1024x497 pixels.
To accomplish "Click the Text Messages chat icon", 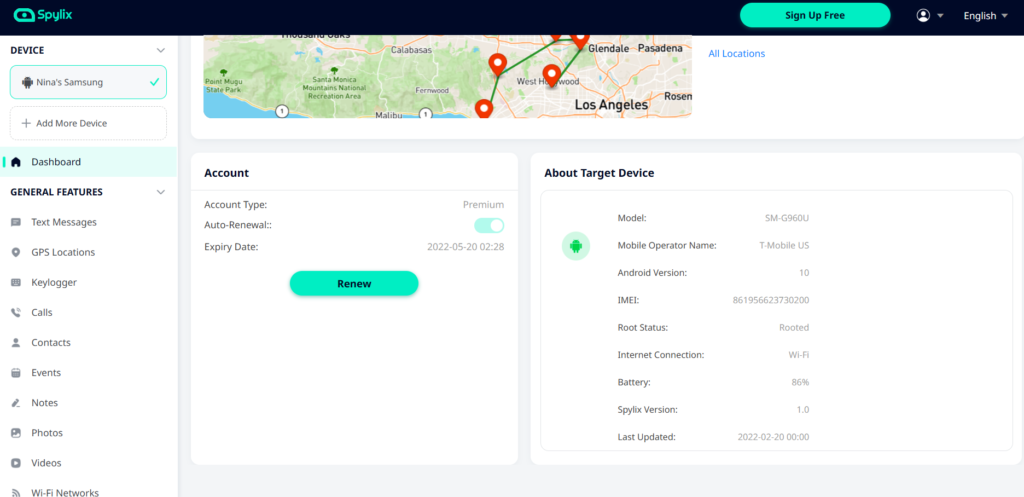I will click(x=16, y=222).
